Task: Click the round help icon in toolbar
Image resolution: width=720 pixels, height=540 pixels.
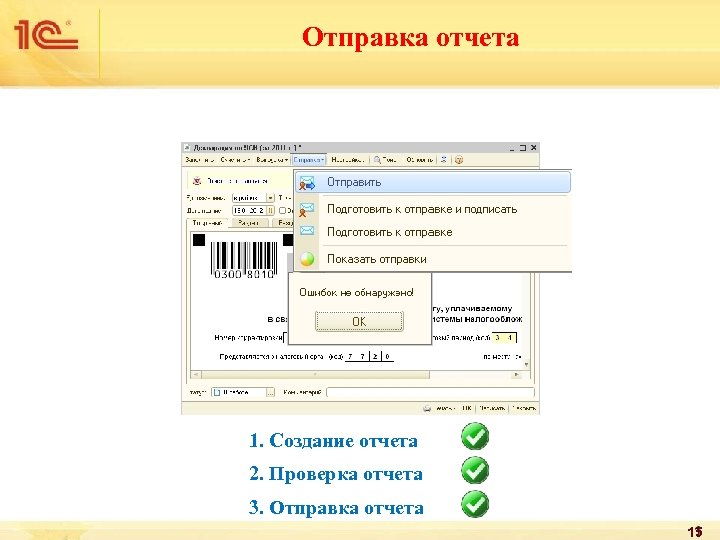Action: pyautogui.click(x=459, y=160)
